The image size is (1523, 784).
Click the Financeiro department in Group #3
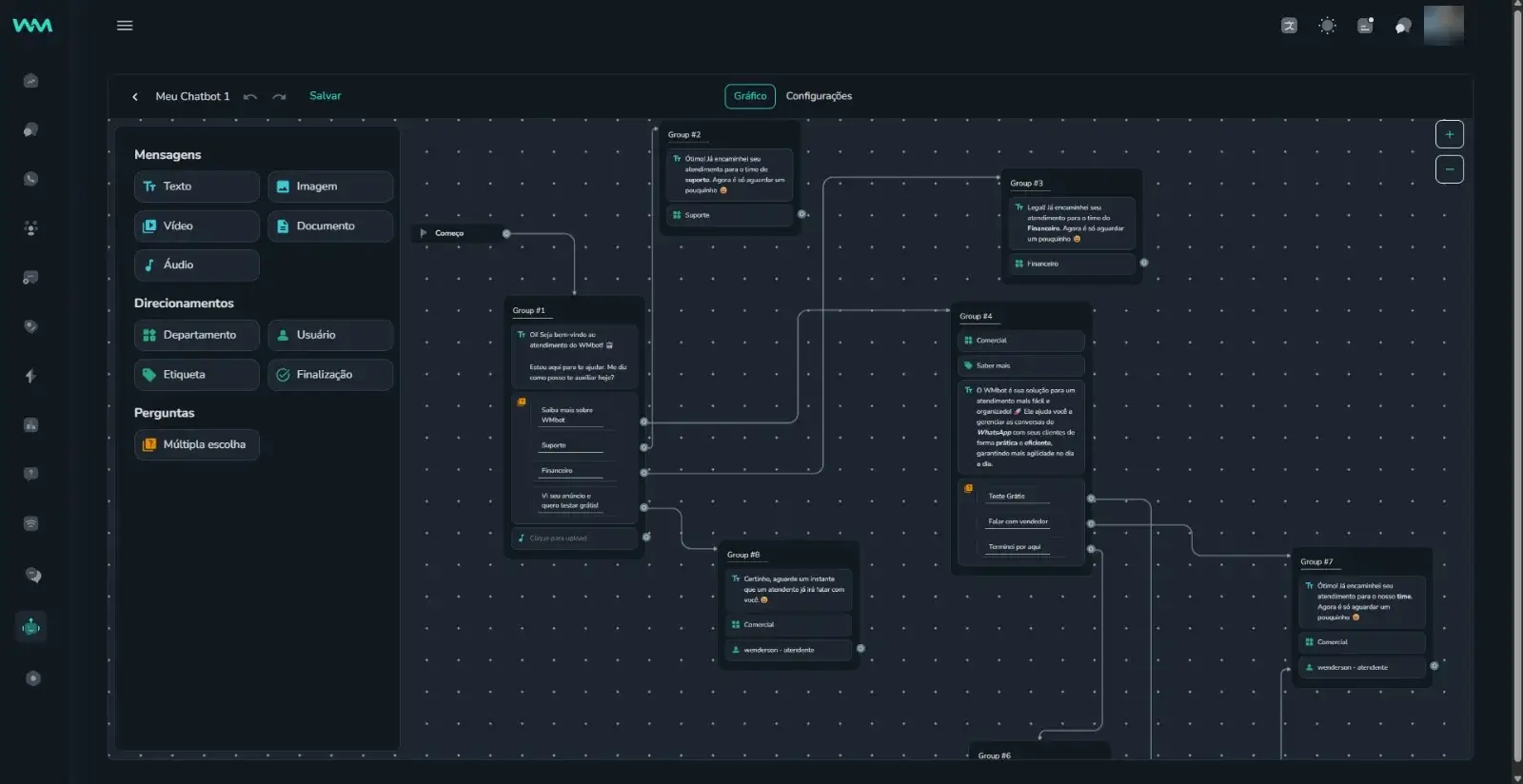(x=1072, y=264)
